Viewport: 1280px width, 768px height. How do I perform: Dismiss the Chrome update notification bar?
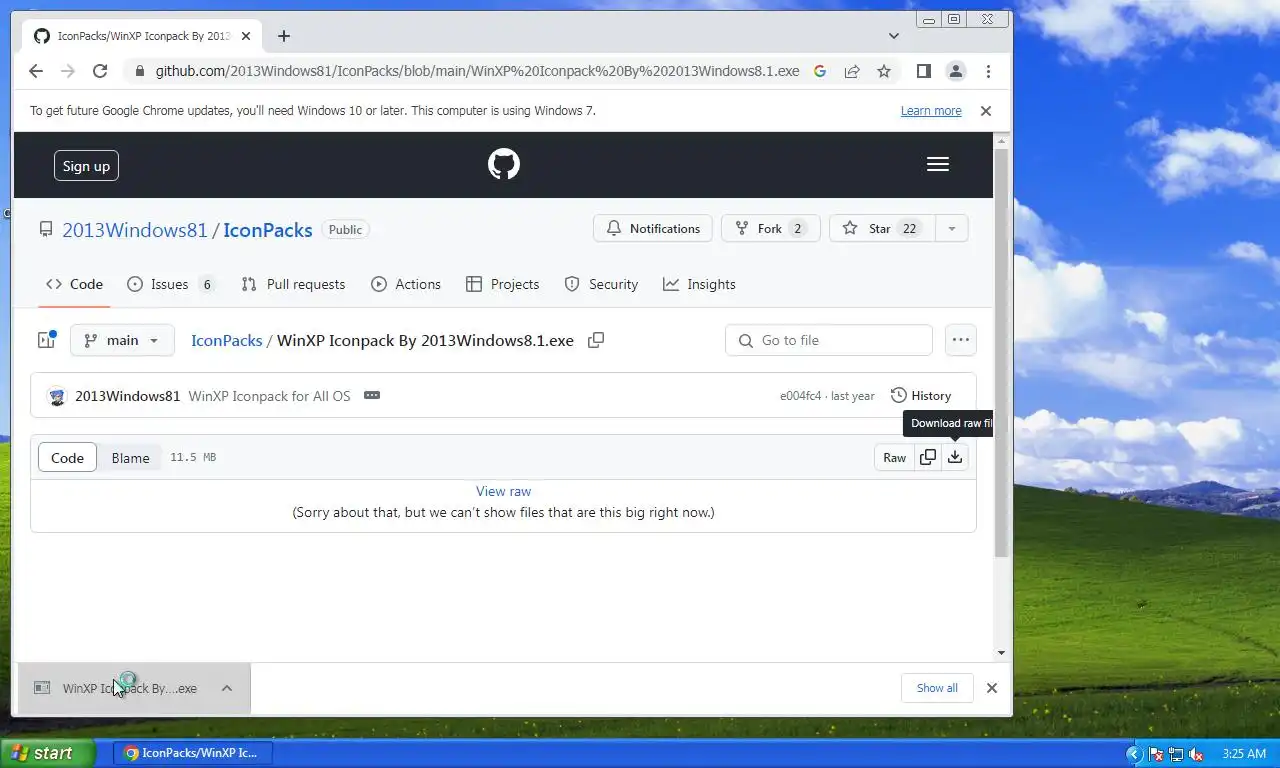pos(986,111)
